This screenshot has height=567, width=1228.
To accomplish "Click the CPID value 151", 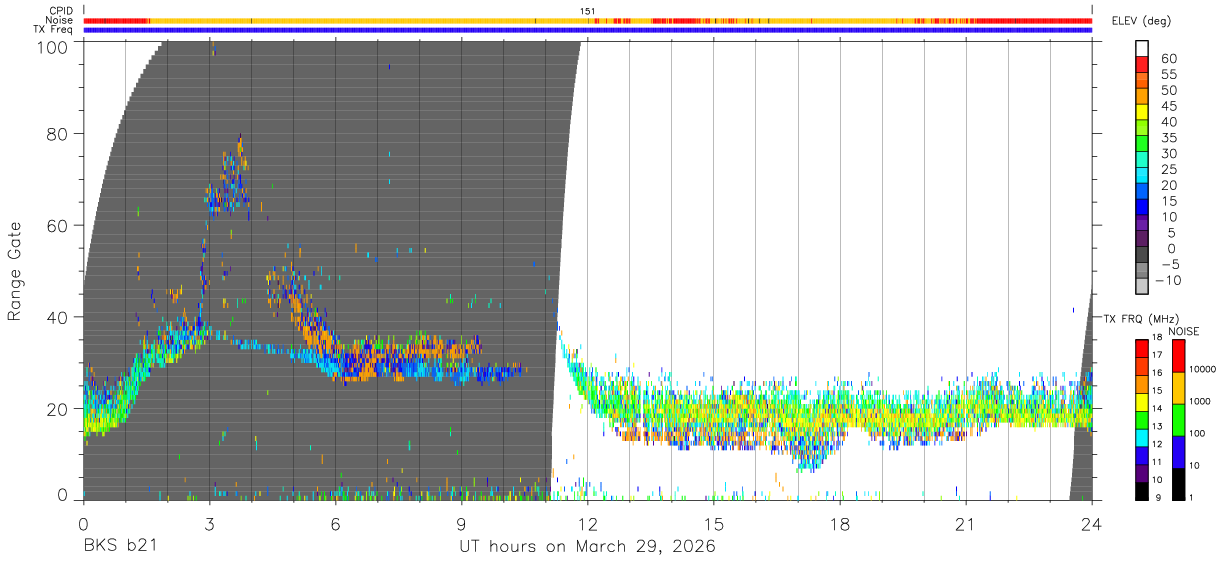I will point(587,11).
